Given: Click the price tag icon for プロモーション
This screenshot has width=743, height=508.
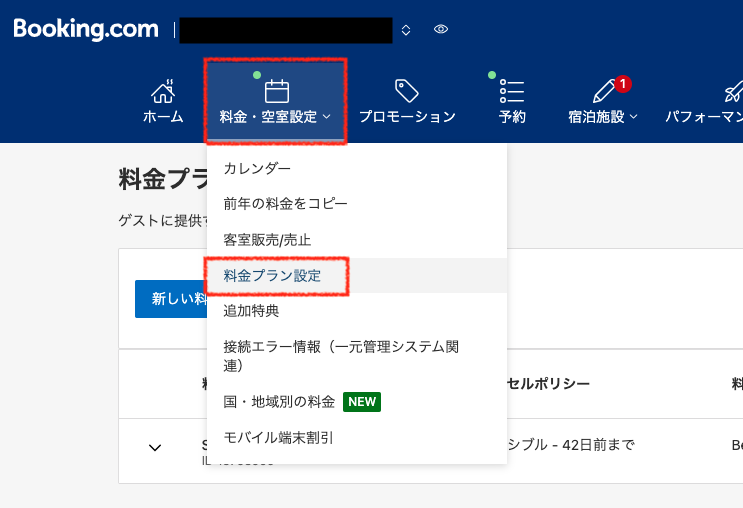Looking at the screenshot, I should [x=406, y=92].
